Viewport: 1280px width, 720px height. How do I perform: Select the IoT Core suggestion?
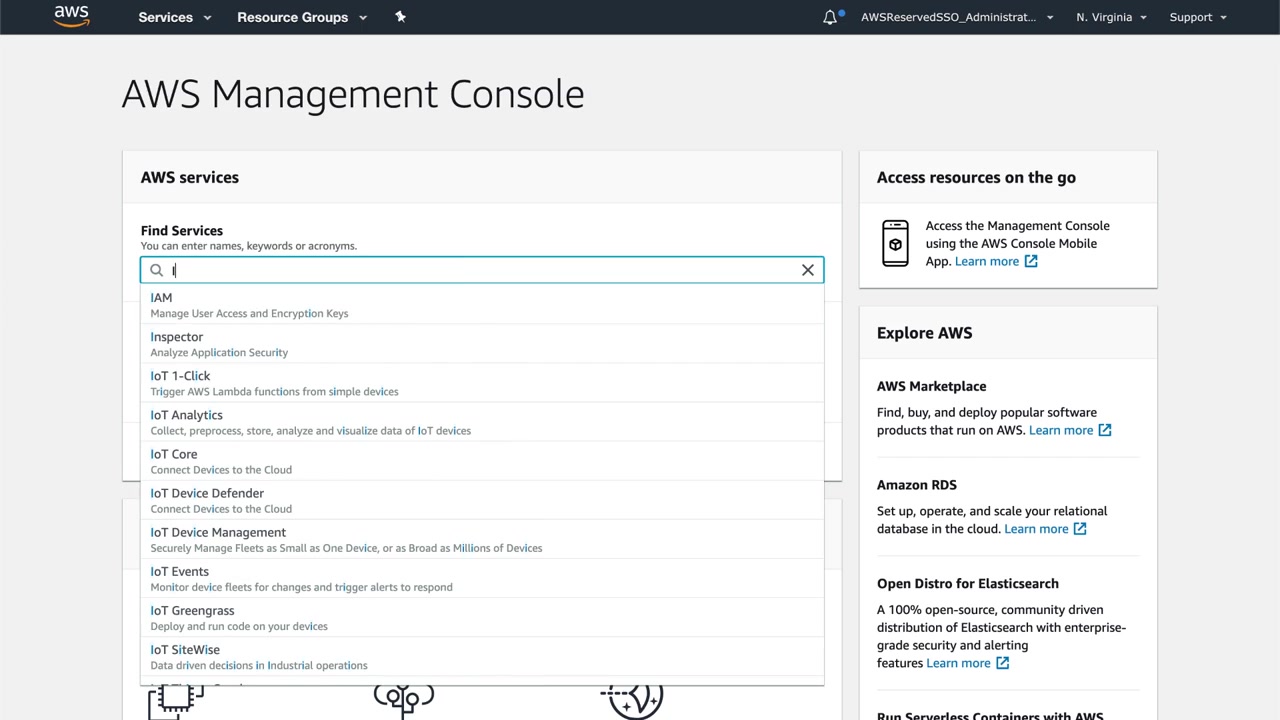(x=174, y=454)
